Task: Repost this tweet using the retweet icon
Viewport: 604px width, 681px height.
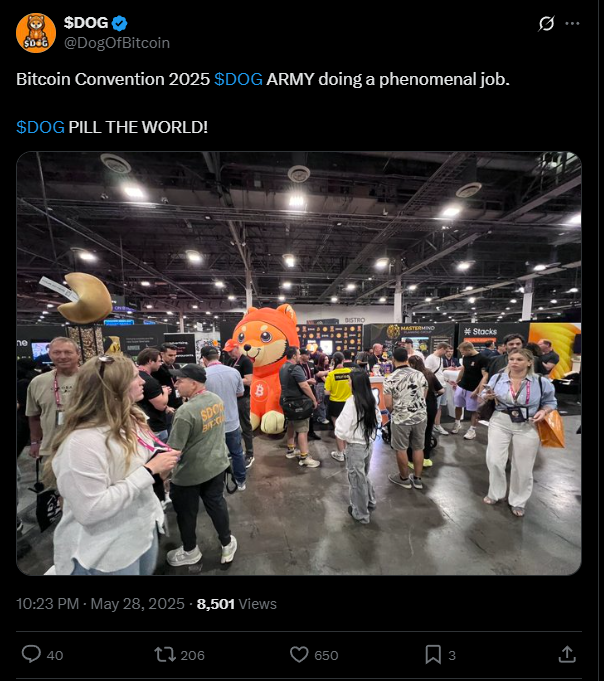Action: [x=165, y=655]
